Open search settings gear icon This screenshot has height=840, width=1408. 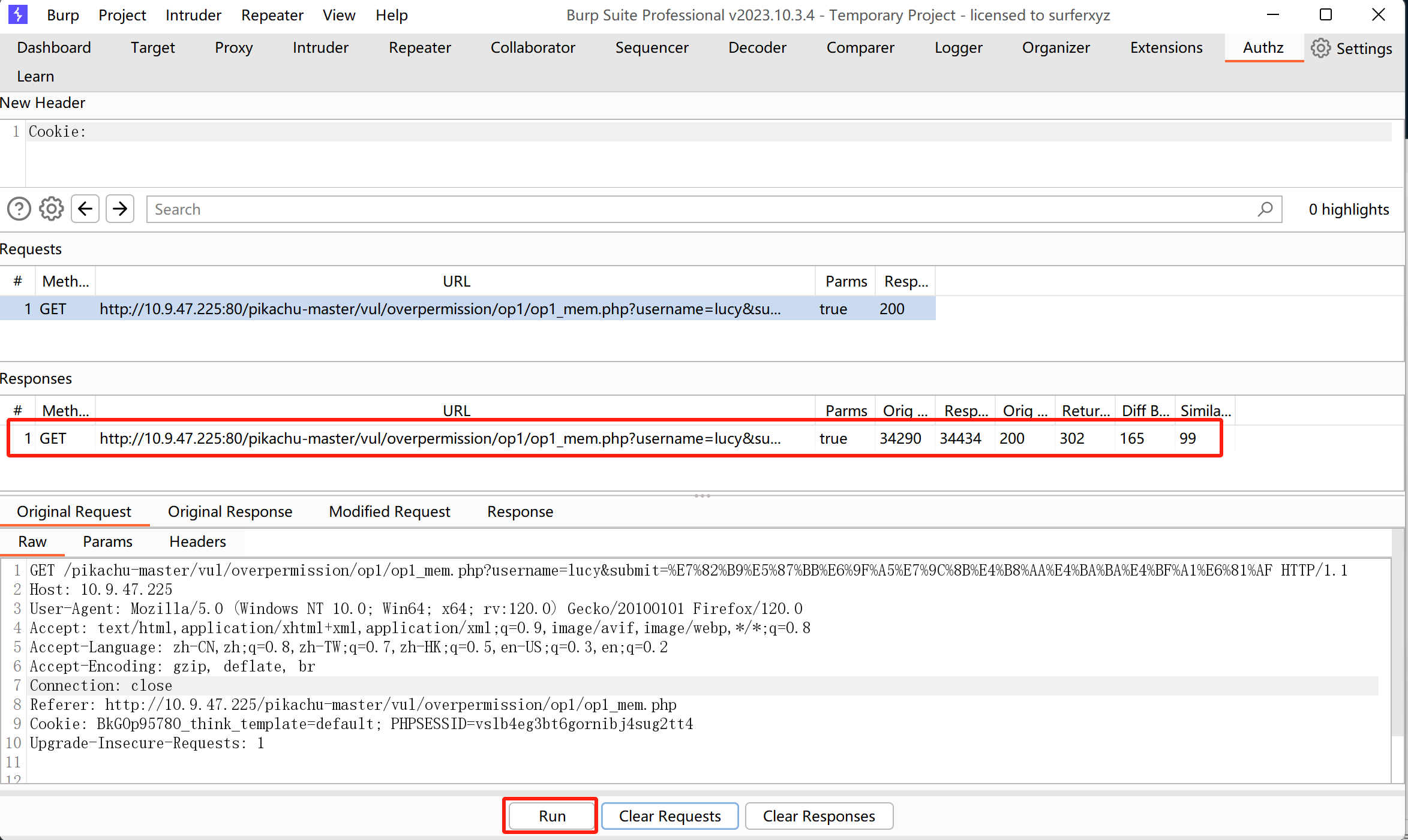point(52,209)
